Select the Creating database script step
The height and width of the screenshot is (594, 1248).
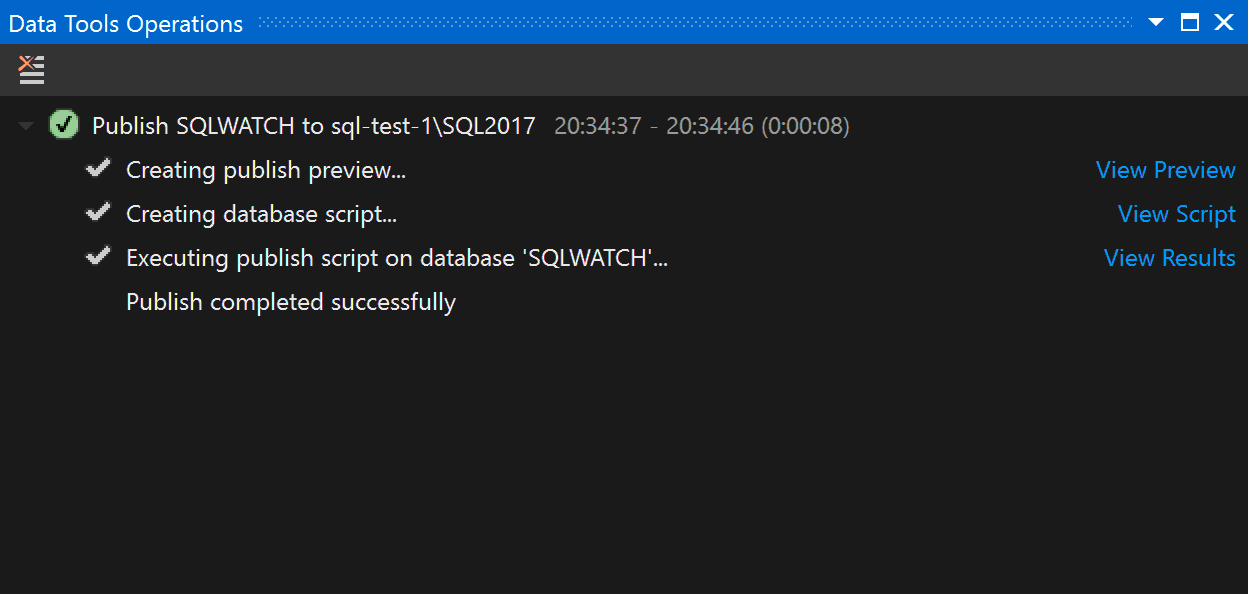coord(262,214)
